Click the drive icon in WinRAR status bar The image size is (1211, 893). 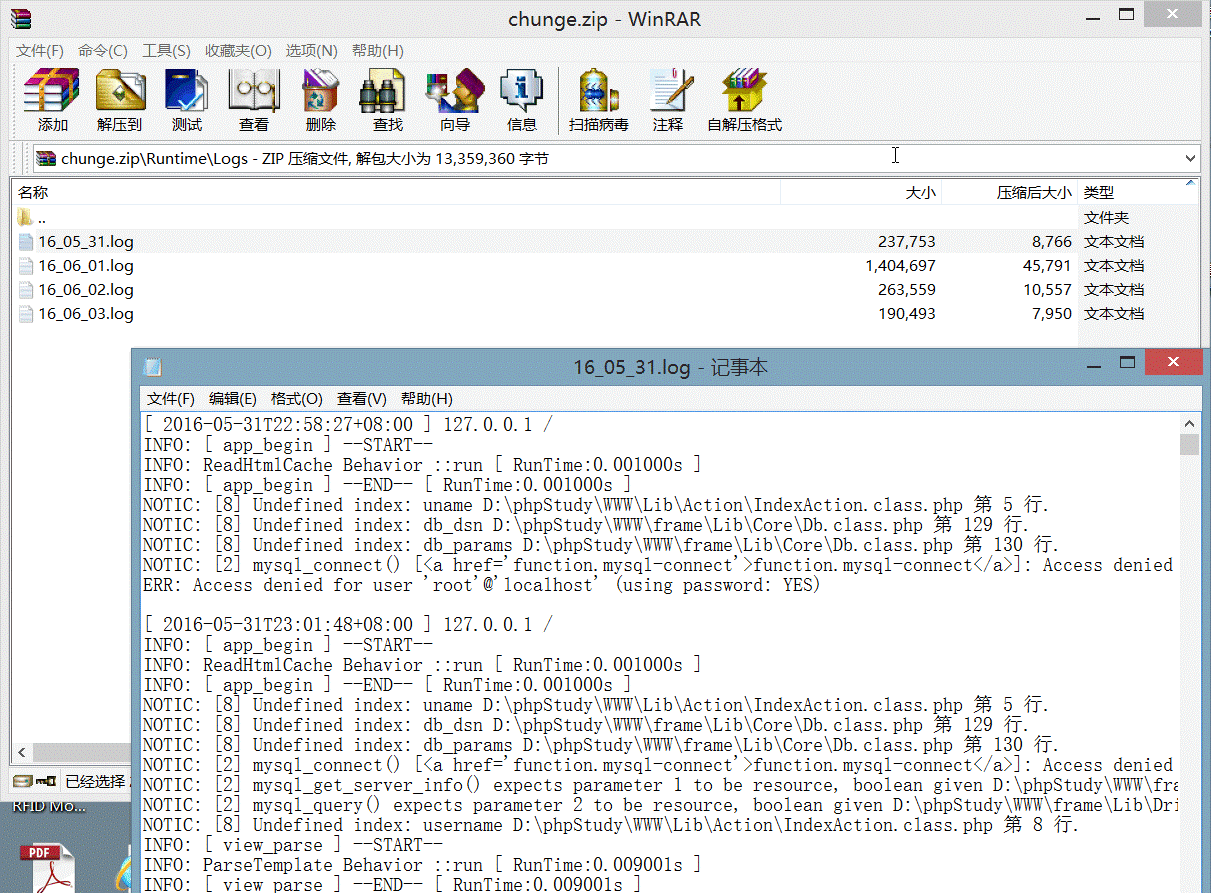(21, 781)
